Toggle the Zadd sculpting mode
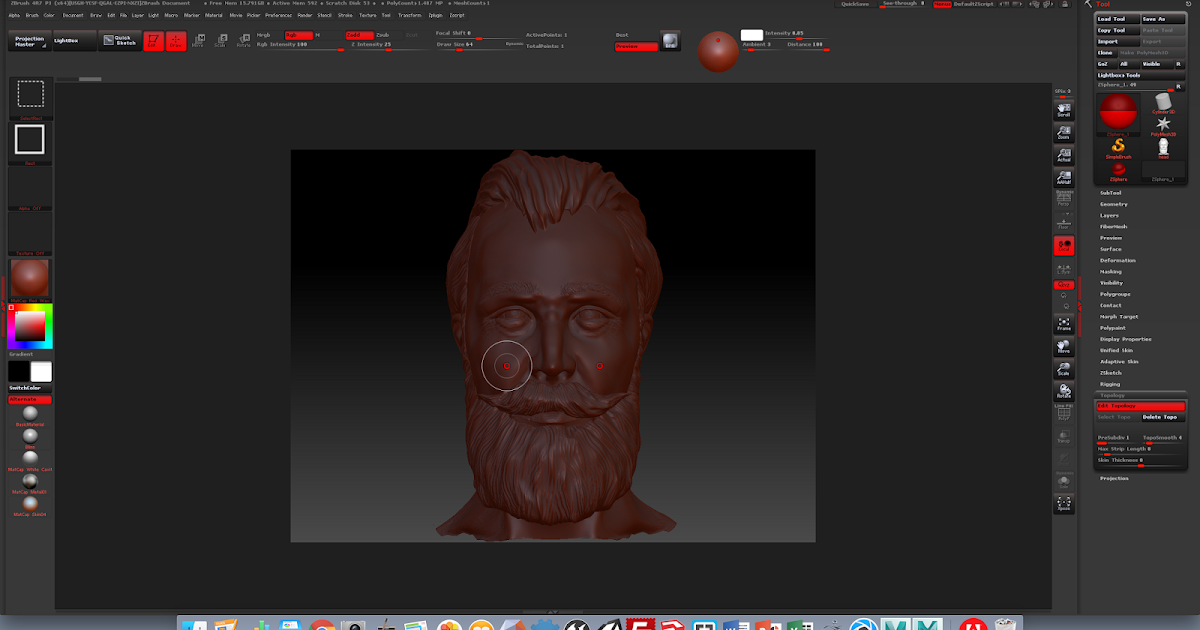 (362, 35)
